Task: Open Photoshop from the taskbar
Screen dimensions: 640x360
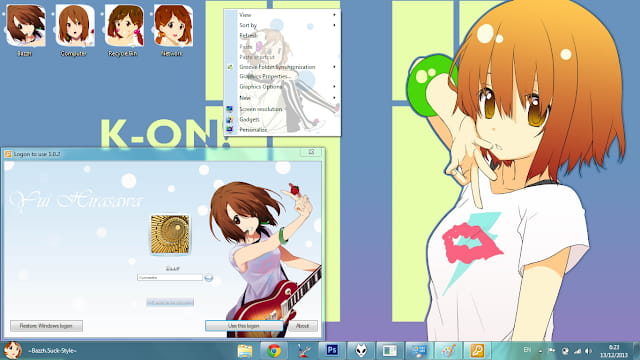Action: pos(332,350)
